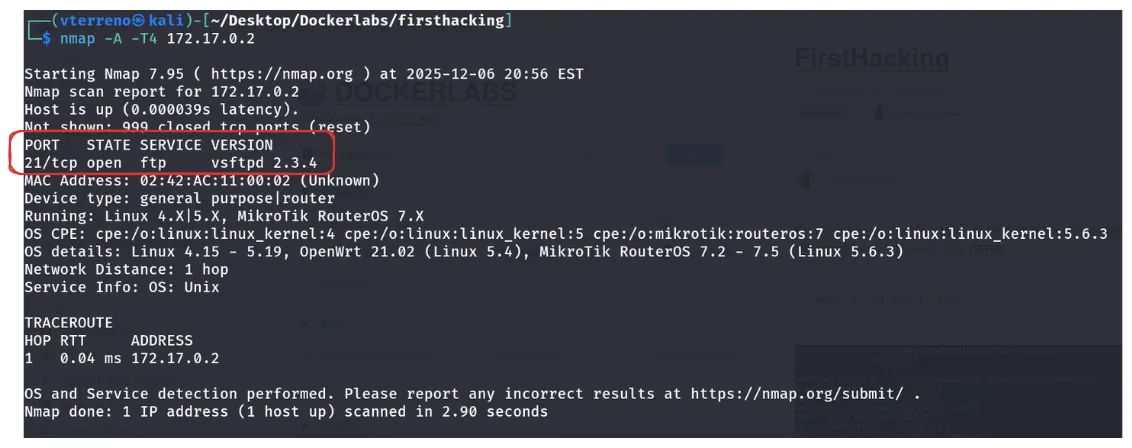Click the faint FirstHacking heading in the background
The image size is (1132, 448).
pos(871,60)
